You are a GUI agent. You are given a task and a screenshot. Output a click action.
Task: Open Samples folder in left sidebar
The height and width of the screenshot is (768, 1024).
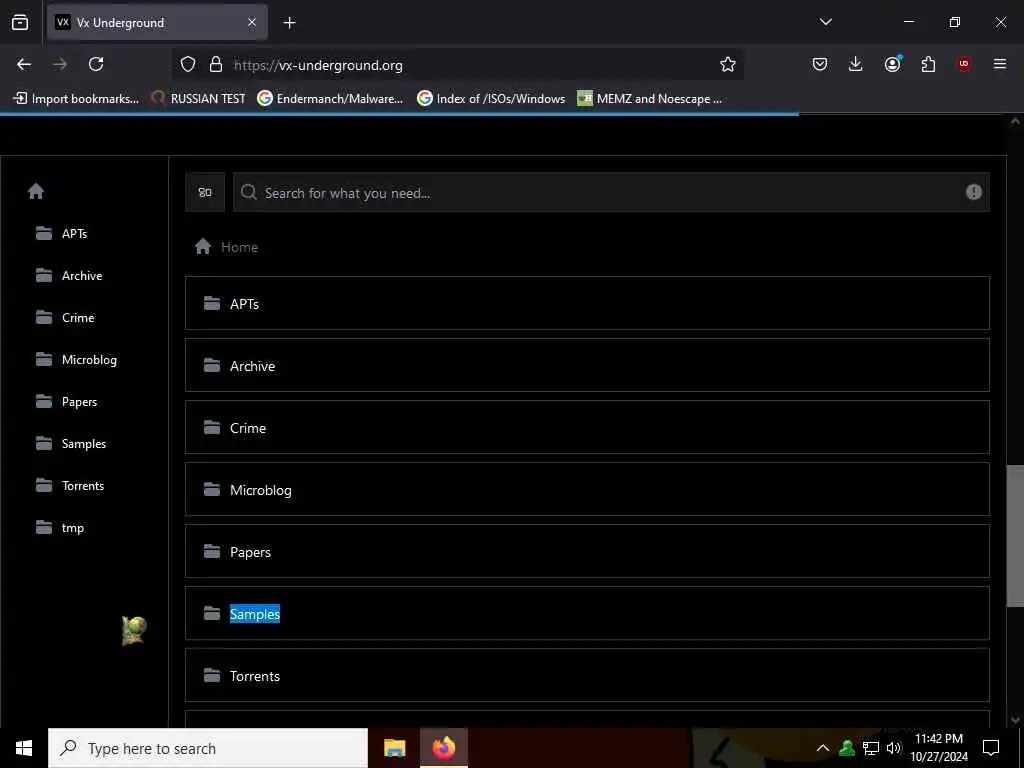click(71, 443)
